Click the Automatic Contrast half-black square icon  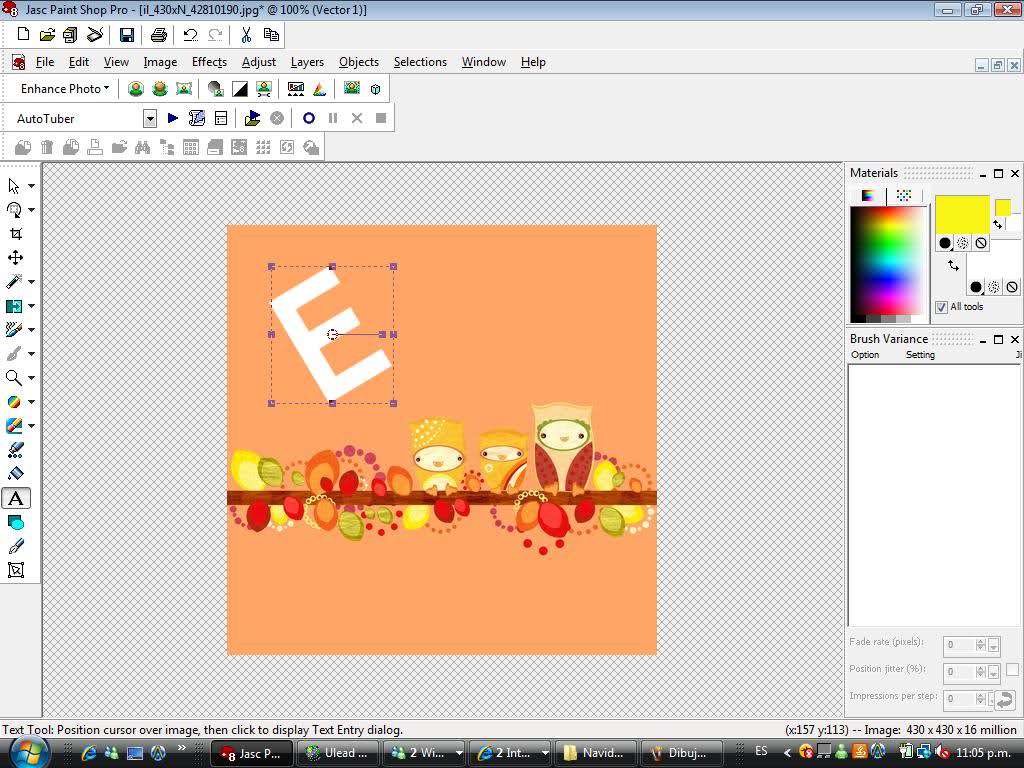click(240, 89)
